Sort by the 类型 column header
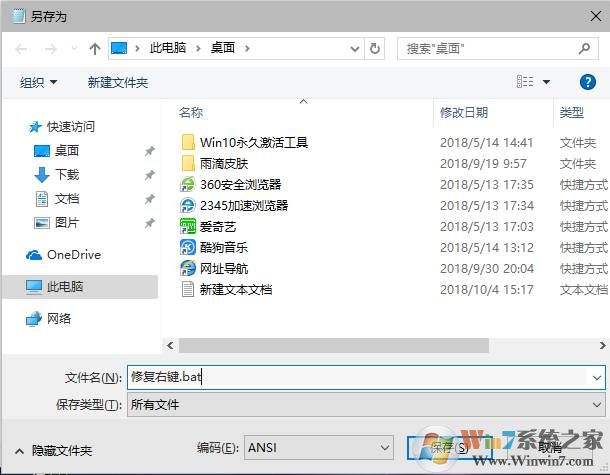The image size is (610, 475). point(571,112)
